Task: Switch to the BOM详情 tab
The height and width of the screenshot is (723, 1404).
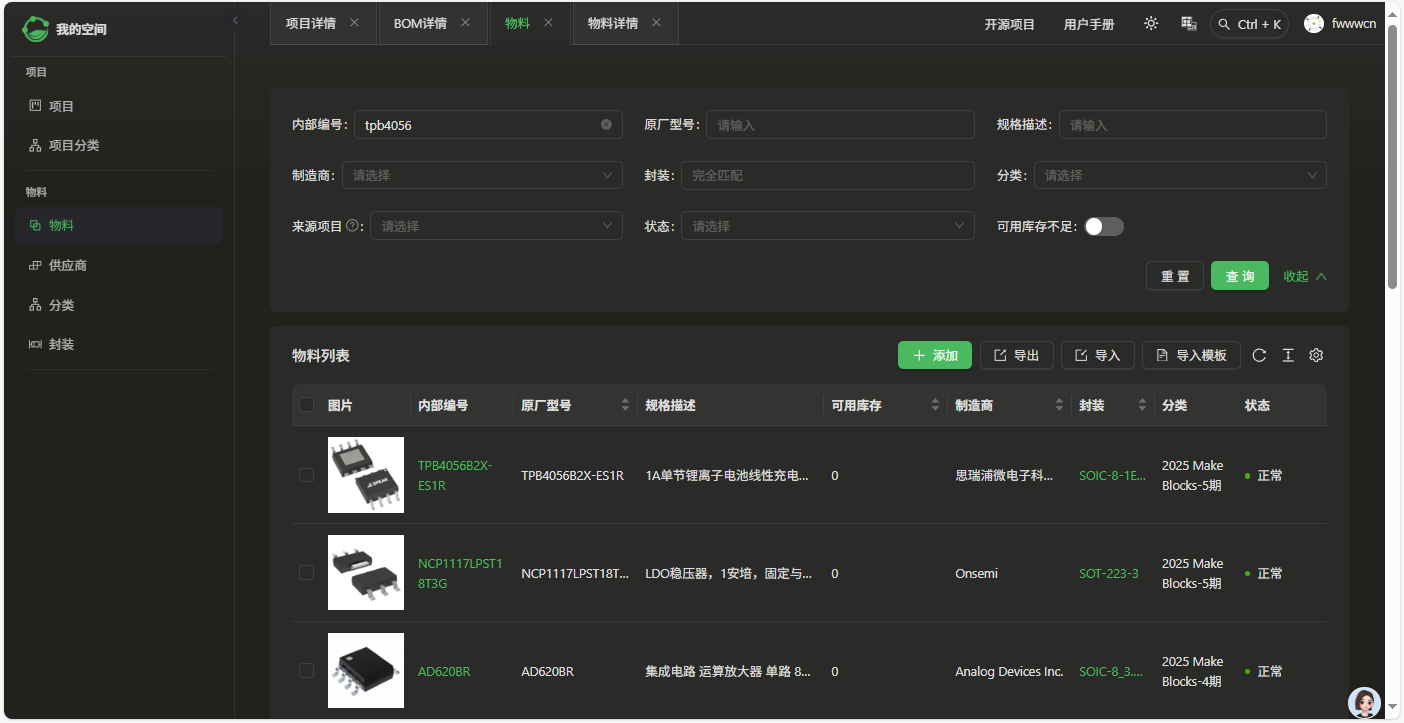Action: pos(419,23)
